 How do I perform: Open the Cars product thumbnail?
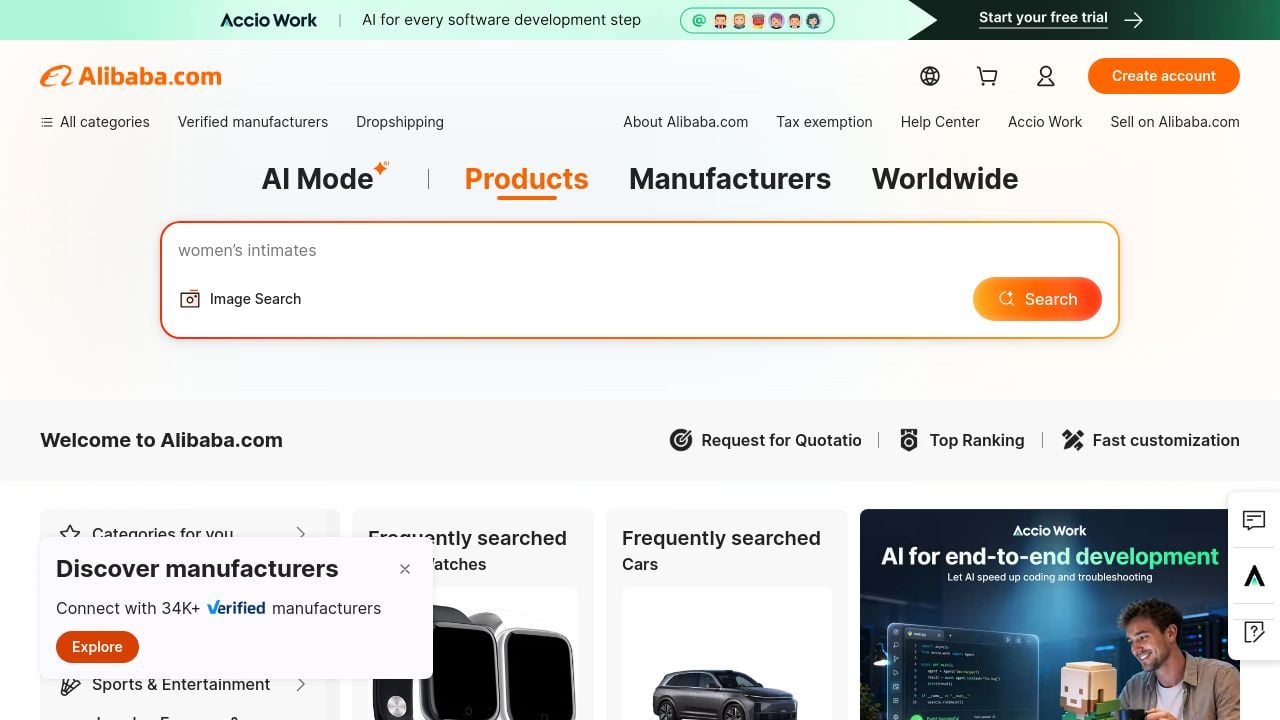point(727,655)
